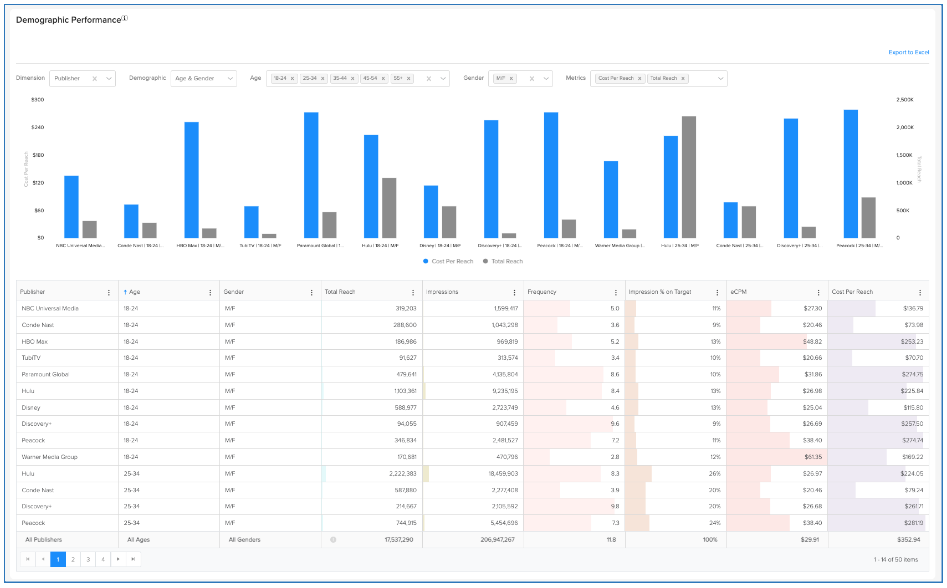Remove the Total Reach metric tag
This screenshot has height=588, width=947.
pyautogui.click(x=683, y=78)
